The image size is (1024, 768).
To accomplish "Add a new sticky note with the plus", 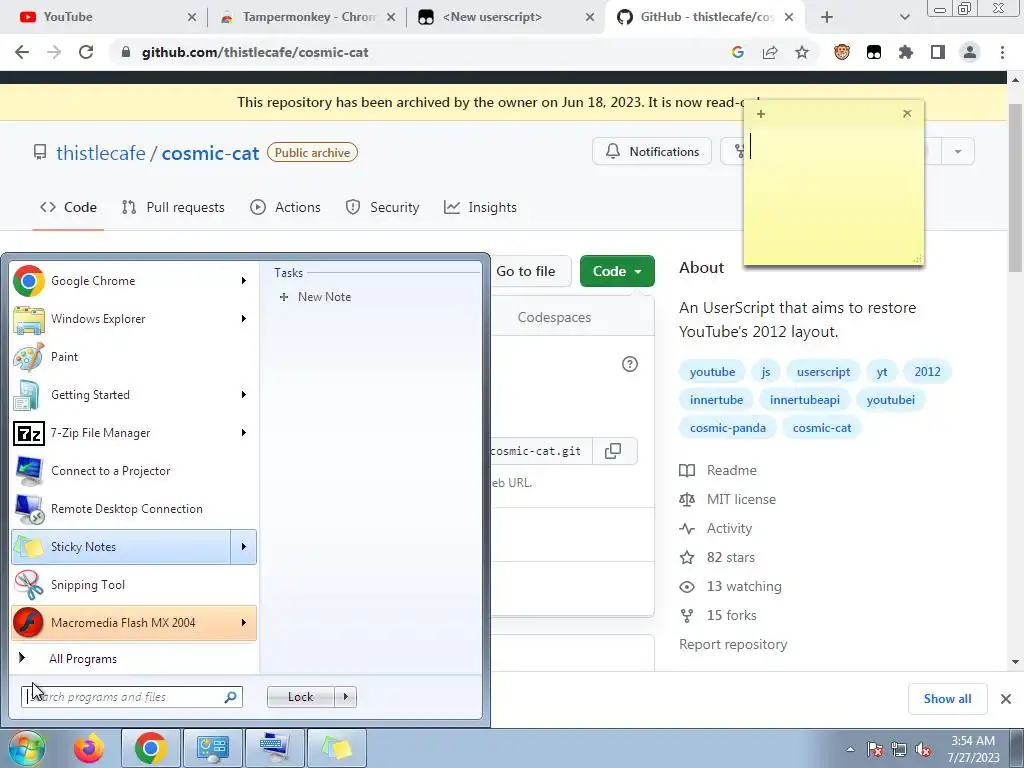I will click(x=761, y=114).
